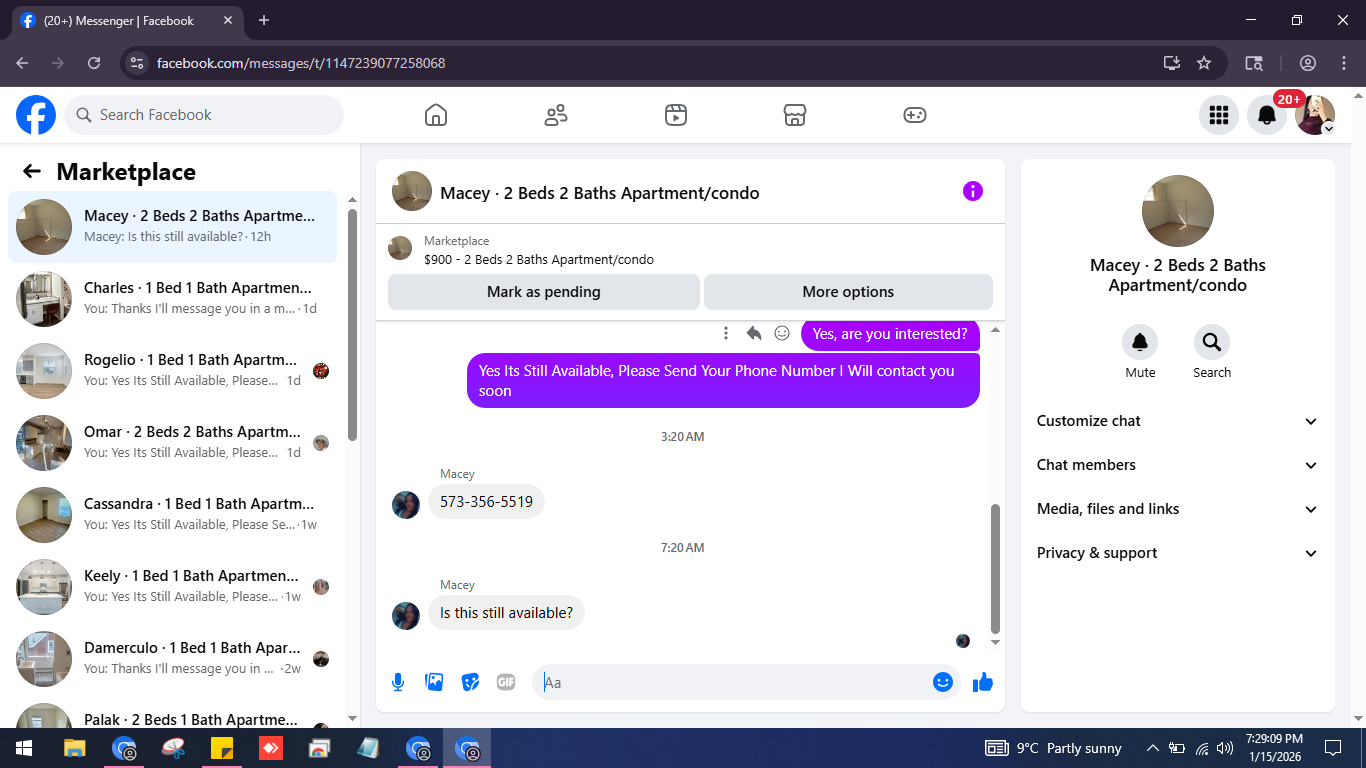Open the emoji picker in message box

(942, 682)
